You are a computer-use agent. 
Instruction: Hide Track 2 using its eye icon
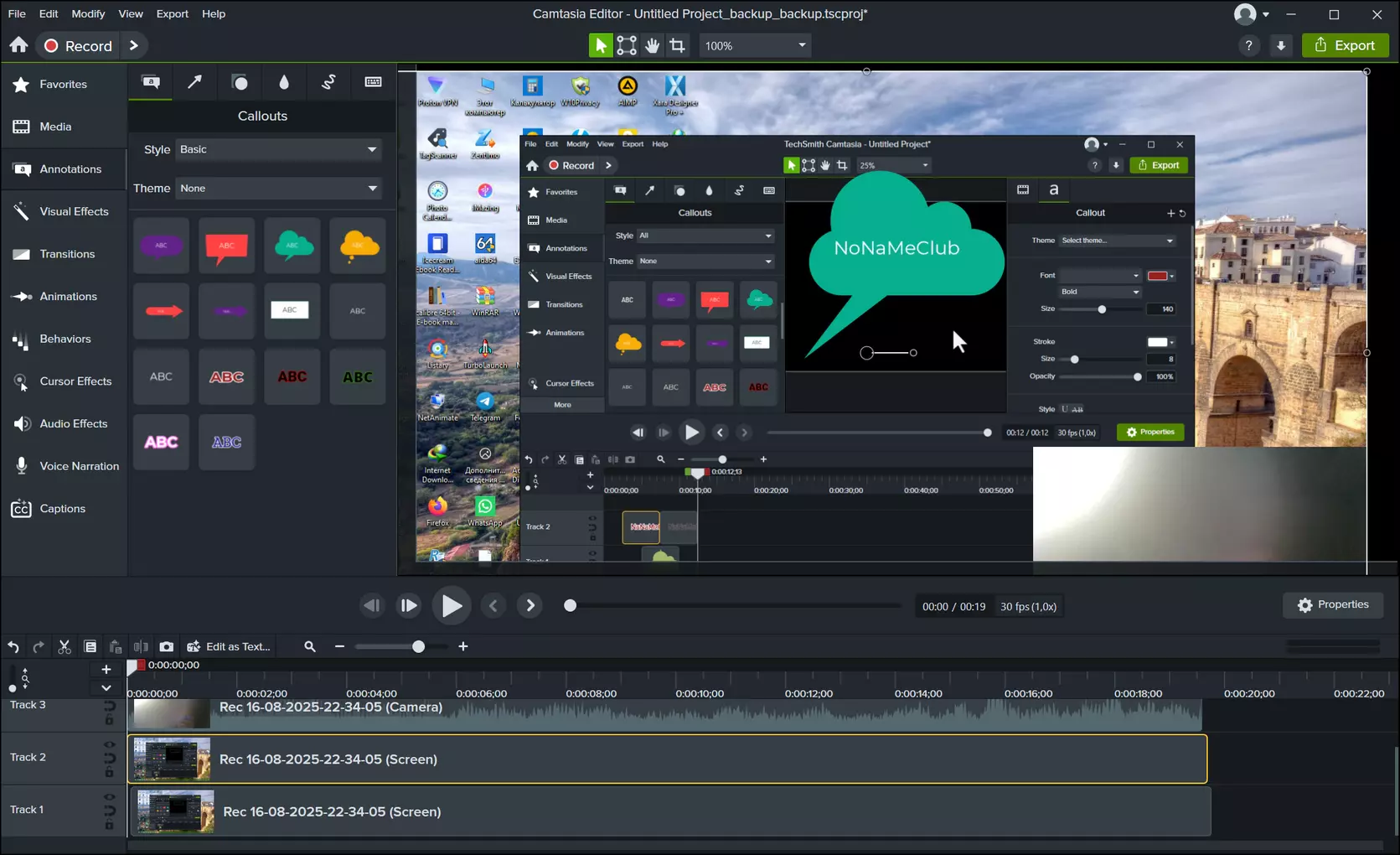pyautogui.click(x=109, y=744)
